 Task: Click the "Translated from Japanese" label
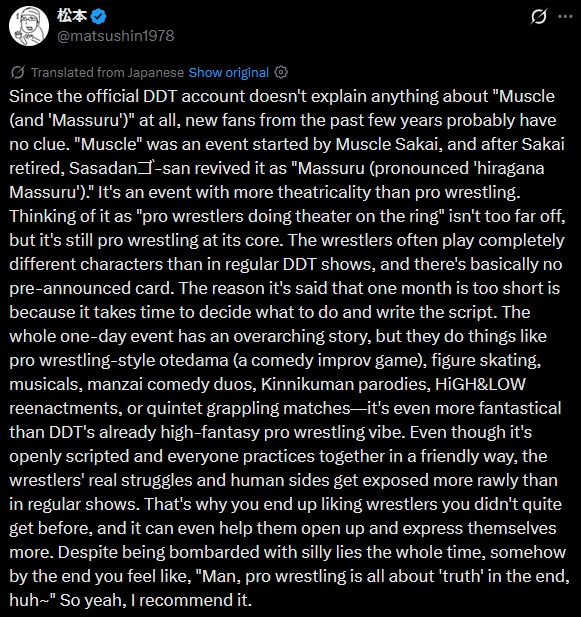click(107, 73)
